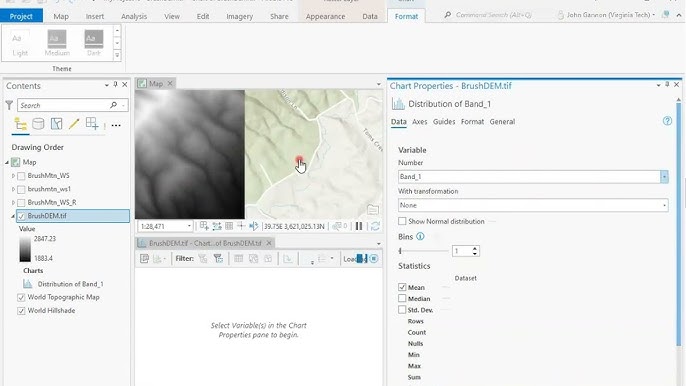
Task: Click the Bins slider handle
Action: tap(400, 251)
